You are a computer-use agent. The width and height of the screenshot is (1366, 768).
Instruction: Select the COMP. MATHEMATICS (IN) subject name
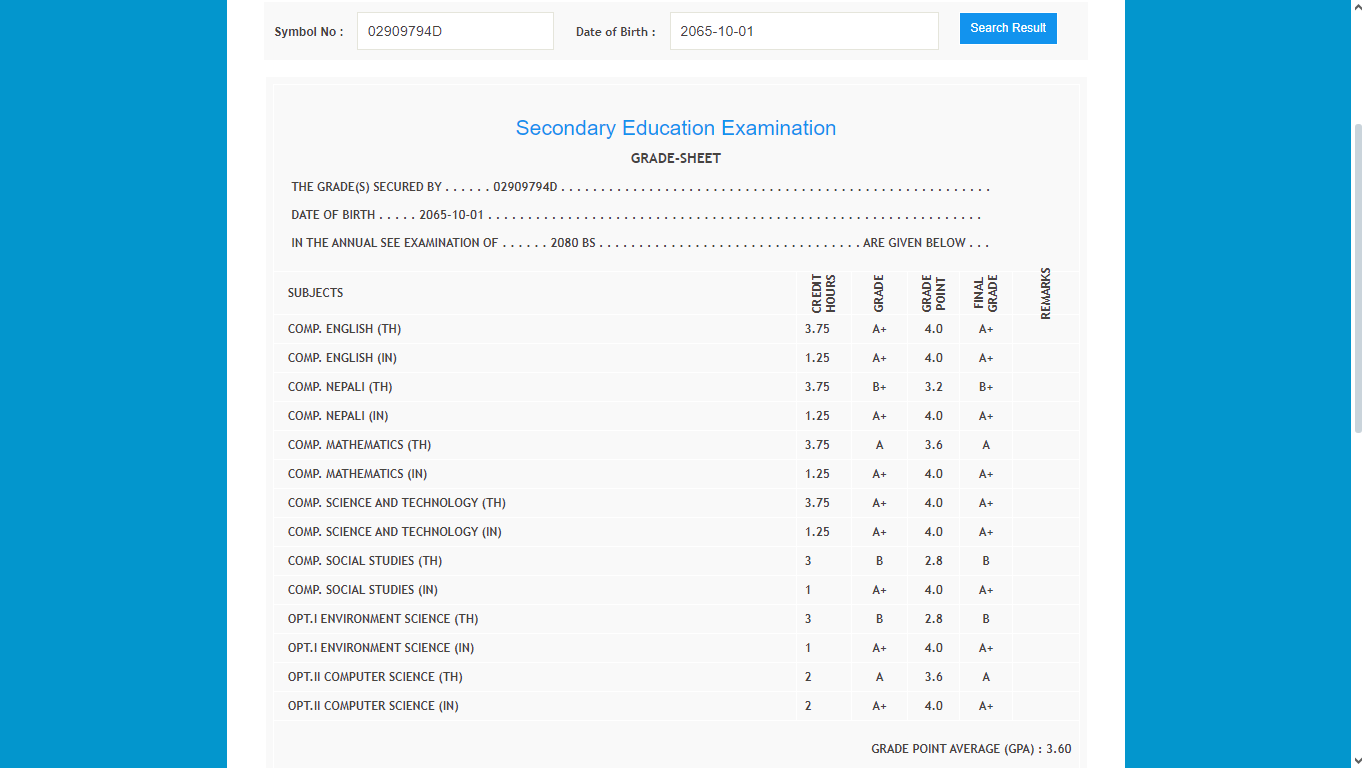[x=357, y=474]
